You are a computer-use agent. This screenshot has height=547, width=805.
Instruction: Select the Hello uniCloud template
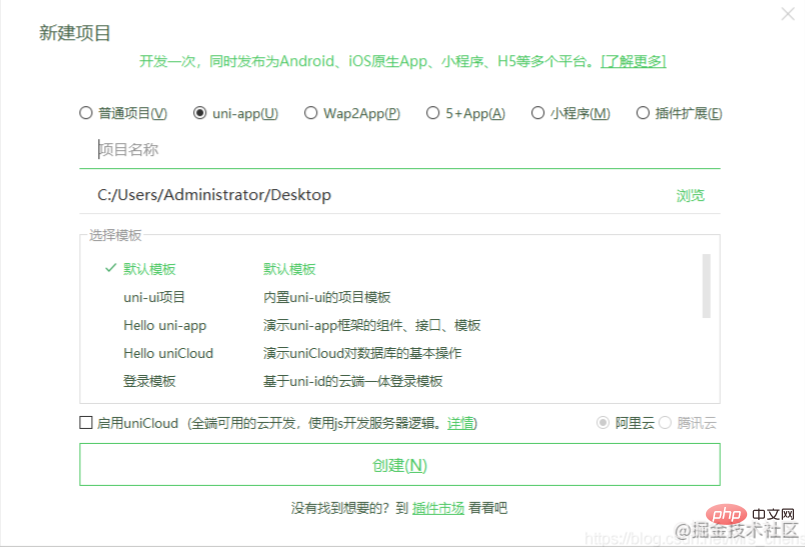coord(168,353)
